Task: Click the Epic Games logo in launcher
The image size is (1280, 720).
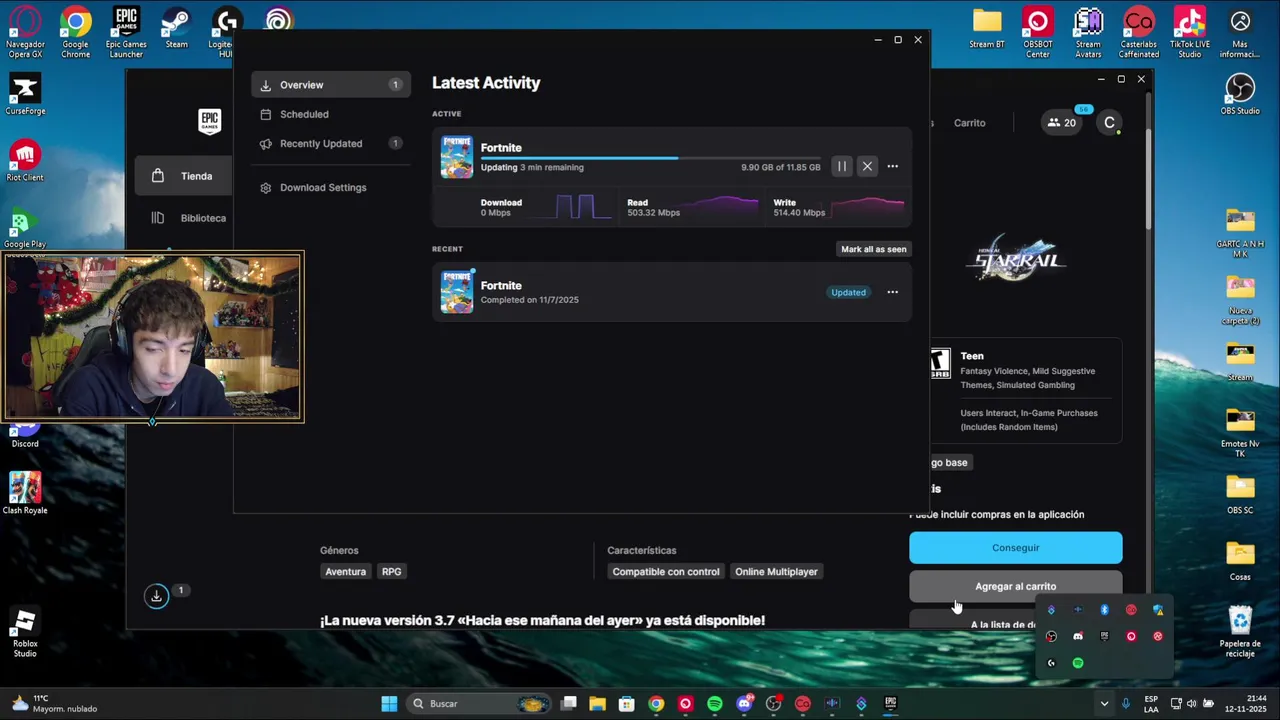Action: 209,122
